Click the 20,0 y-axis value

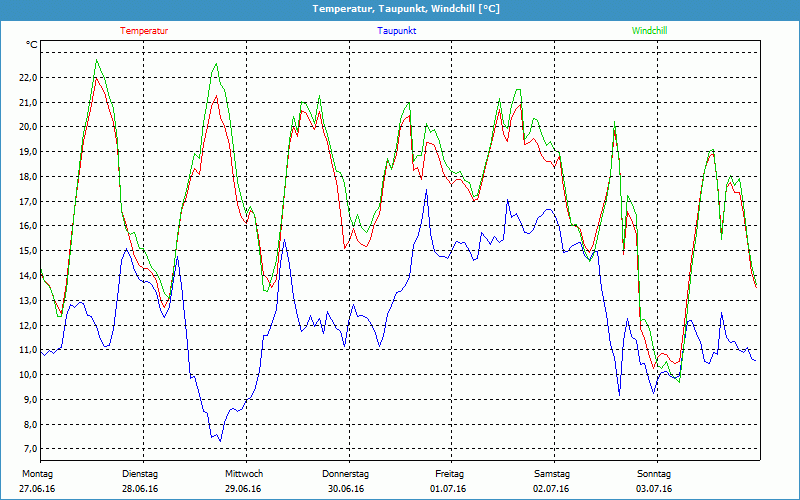(x=28, y=127)
